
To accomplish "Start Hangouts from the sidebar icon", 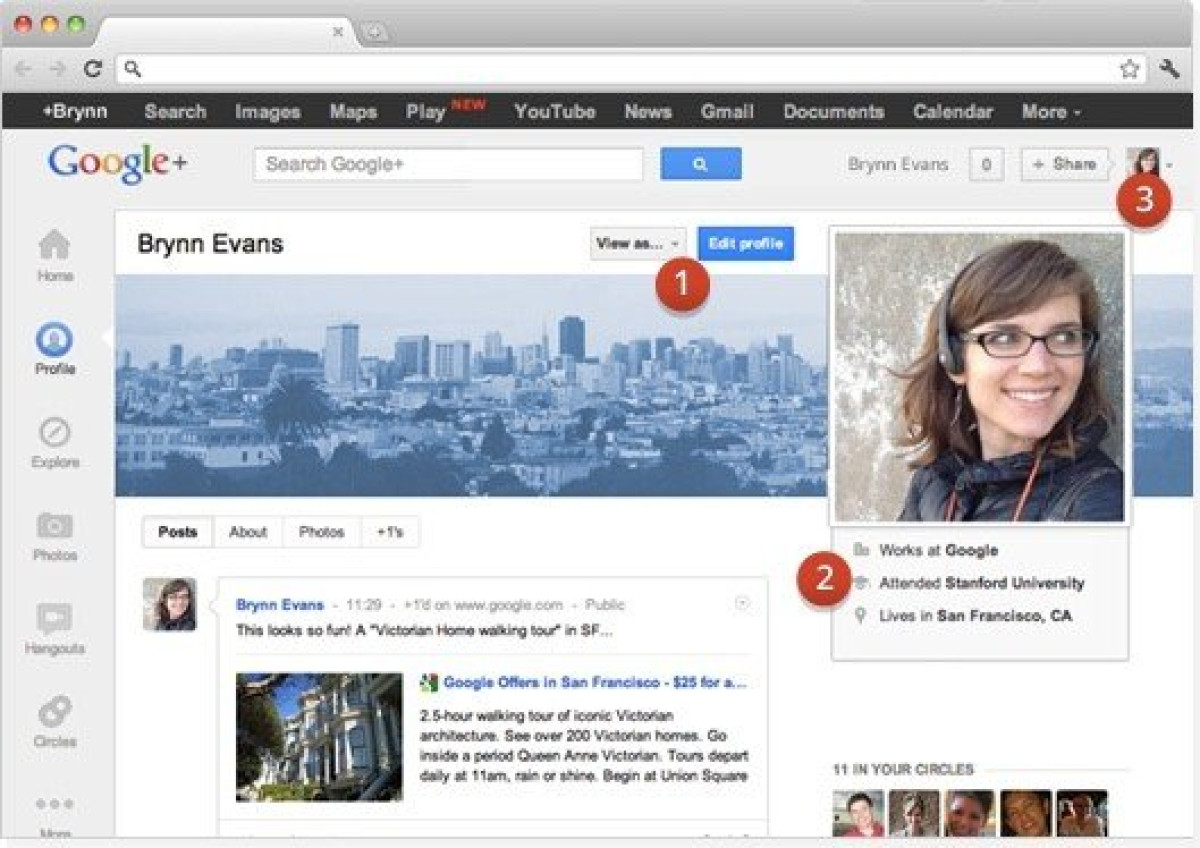I will [54, 619].
